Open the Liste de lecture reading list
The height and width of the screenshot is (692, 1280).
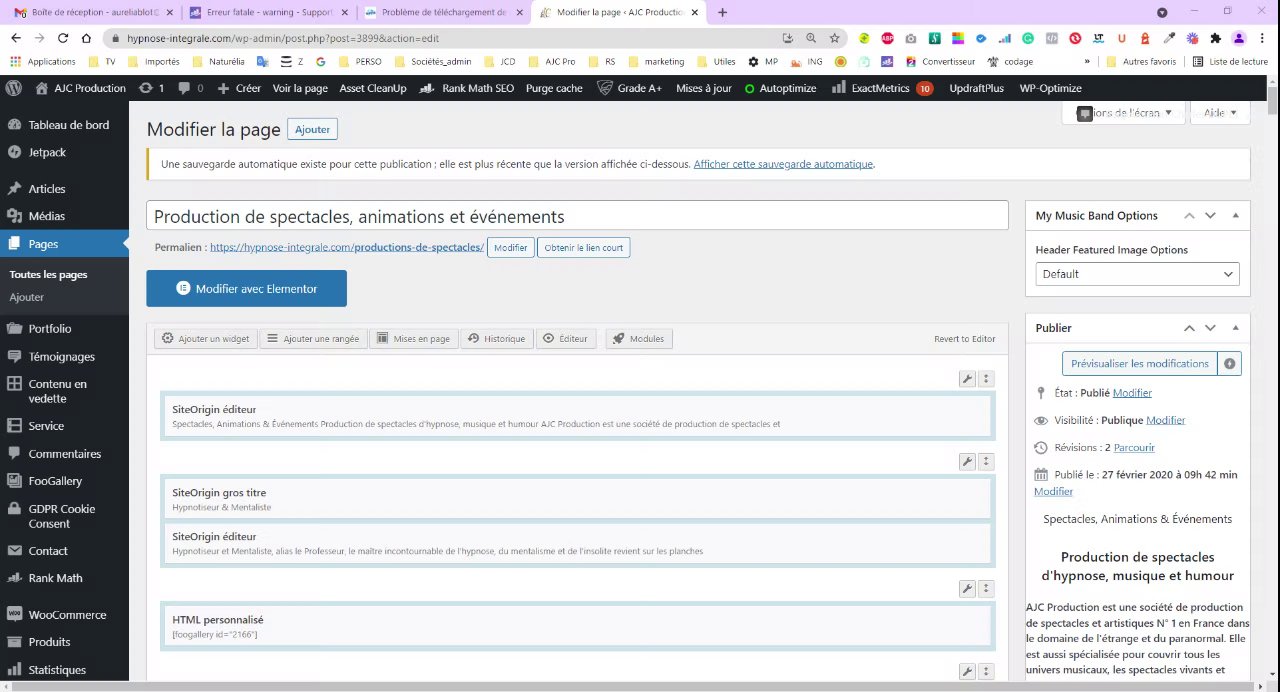tap(1230, 61)
